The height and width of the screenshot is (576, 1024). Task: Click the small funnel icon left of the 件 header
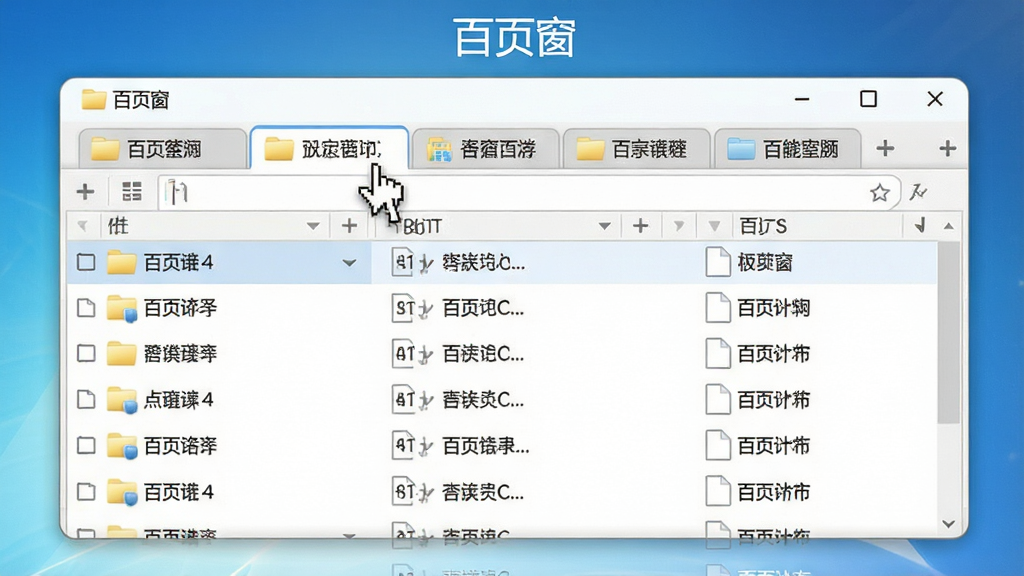[82, 226]
